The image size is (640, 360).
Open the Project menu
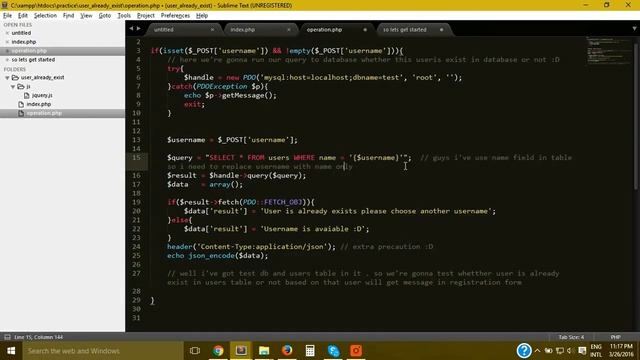146,16
